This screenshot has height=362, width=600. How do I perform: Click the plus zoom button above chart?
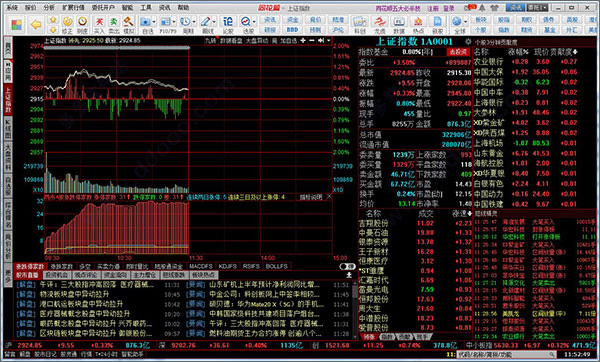click(x=303, y=40)
